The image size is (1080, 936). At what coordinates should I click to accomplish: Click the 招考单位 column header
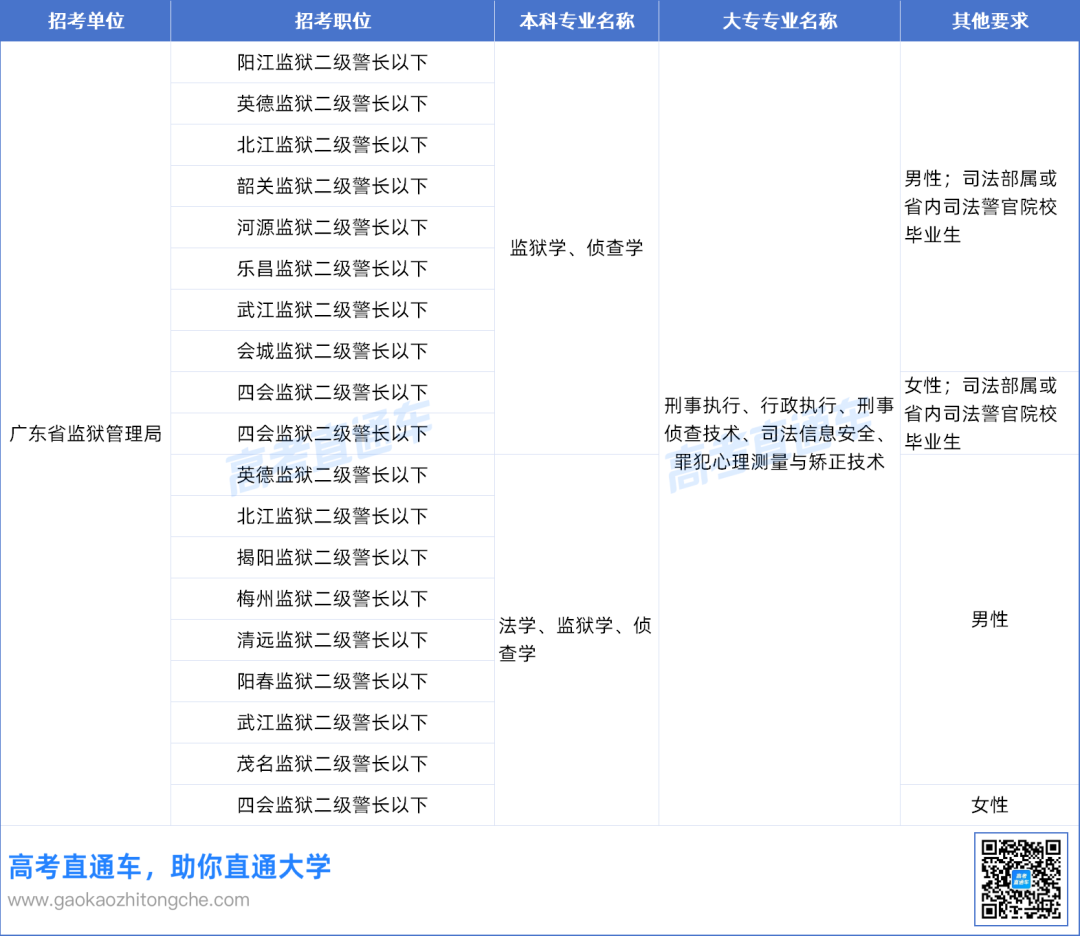coord(85,21)
